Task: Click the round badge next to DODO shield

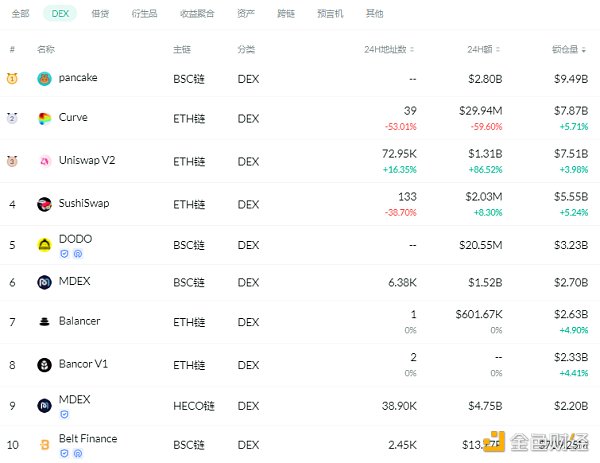Action: pyautogui.click(x=78, y=254)
